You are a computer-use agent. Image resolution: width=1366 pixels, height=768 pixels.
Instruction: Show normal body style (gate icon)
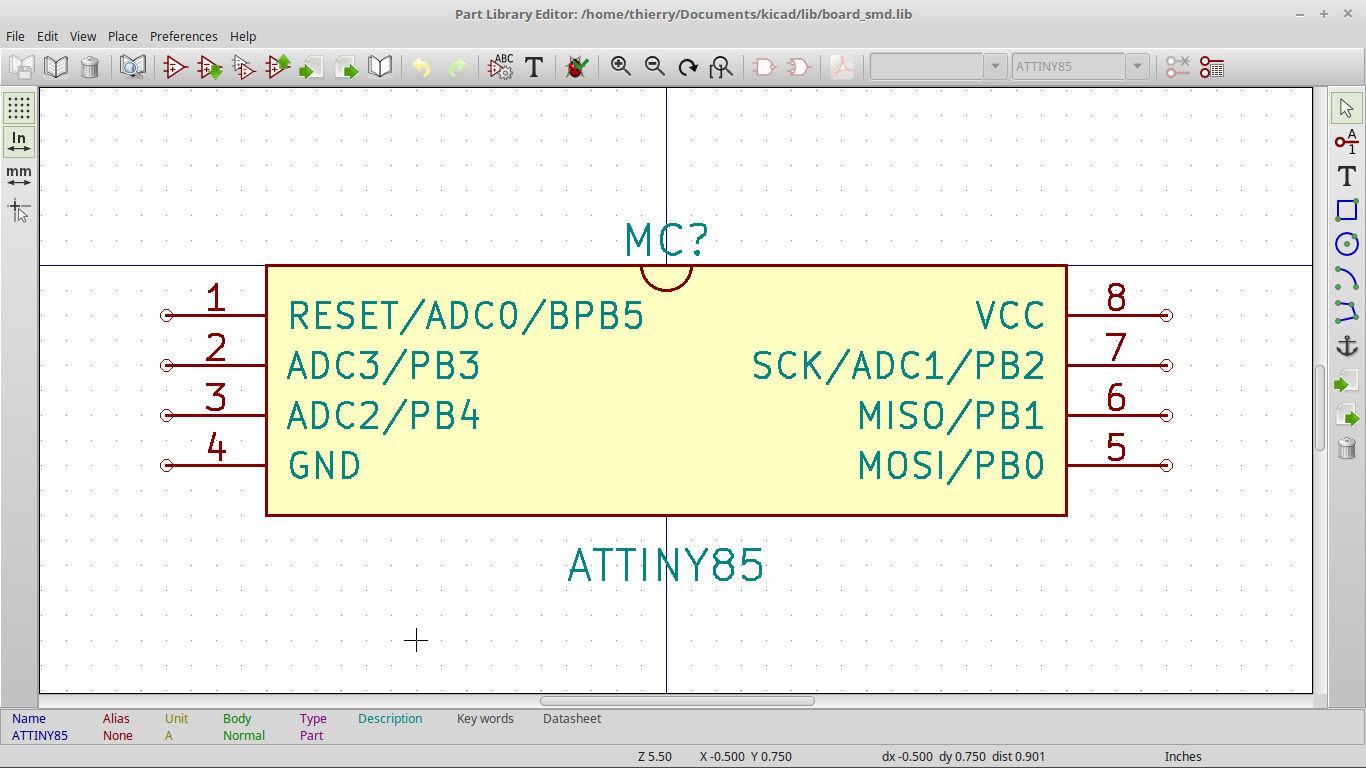coord(764,67)
